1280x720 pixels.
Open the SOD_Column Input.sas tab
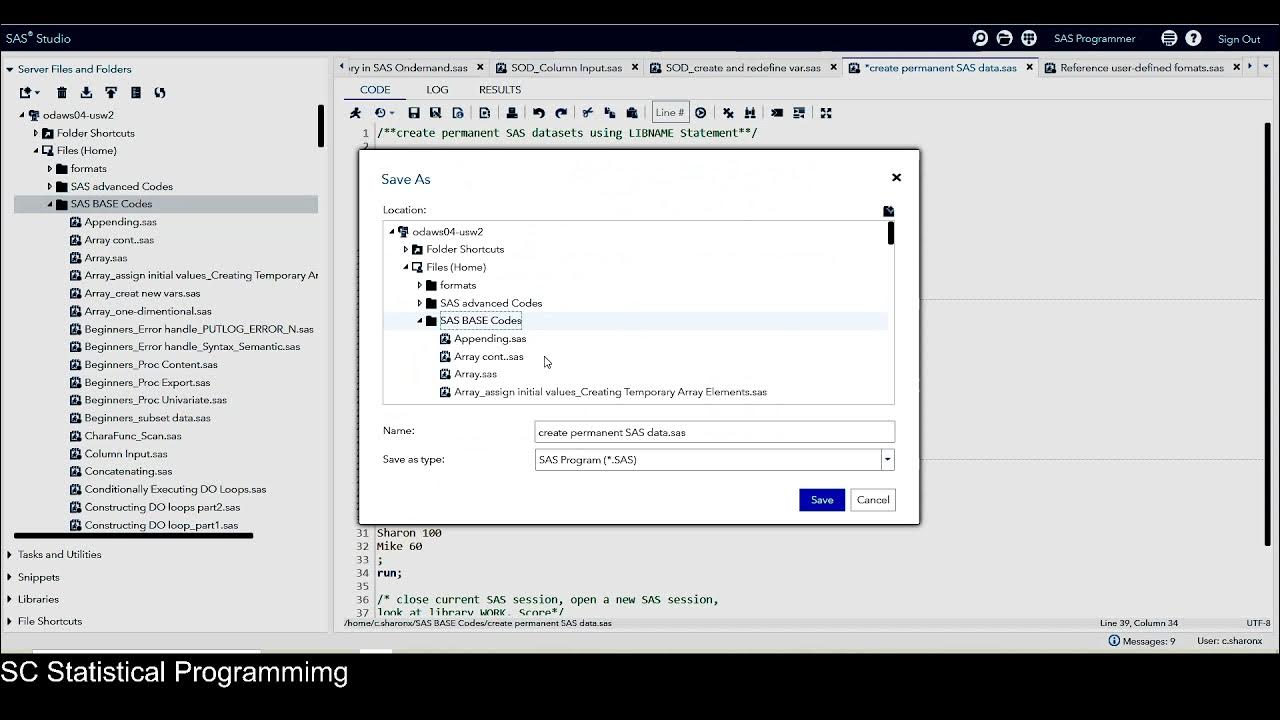[x=566, y=68]
